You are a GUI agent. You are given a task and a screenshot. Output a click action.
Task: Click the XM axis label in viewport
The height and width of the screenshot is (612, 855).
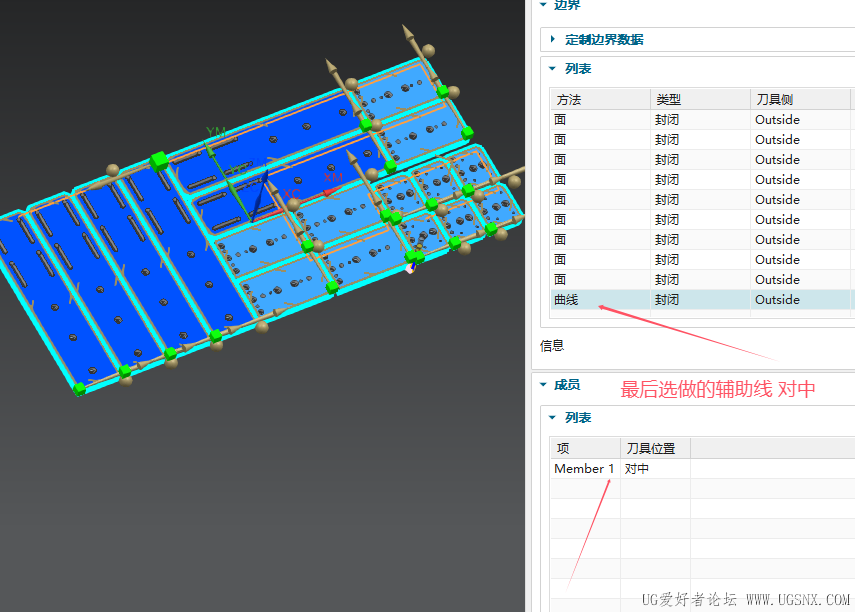(333, 177)
